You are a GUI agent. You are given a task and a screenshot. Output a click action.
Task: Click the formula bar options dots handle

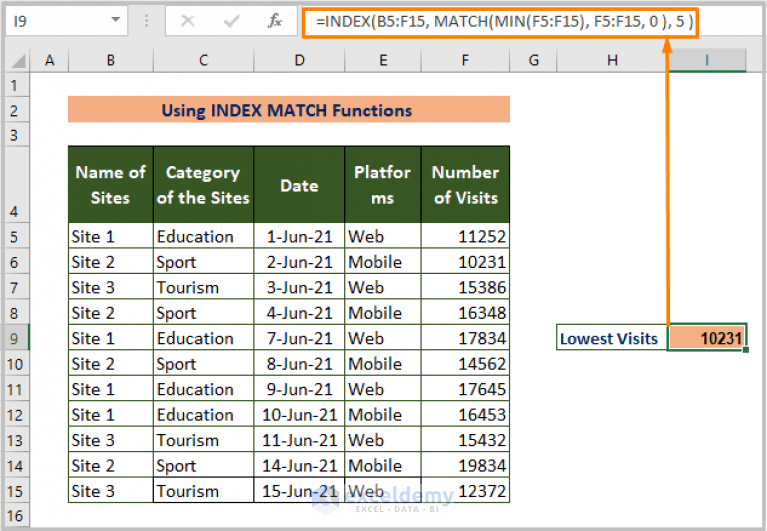(x=146, y=21)
